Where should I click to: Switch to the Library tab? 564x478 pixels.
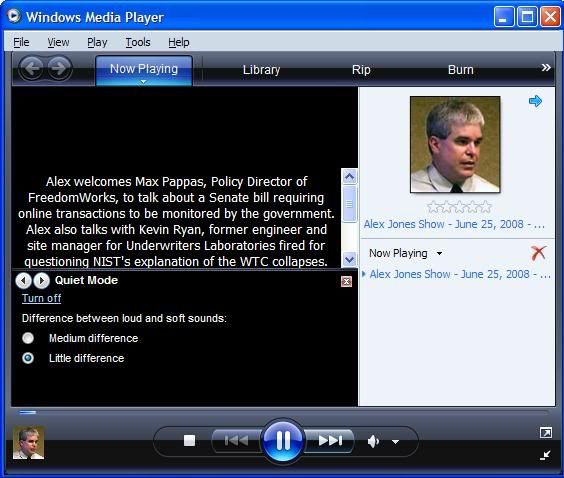point(261,70)
